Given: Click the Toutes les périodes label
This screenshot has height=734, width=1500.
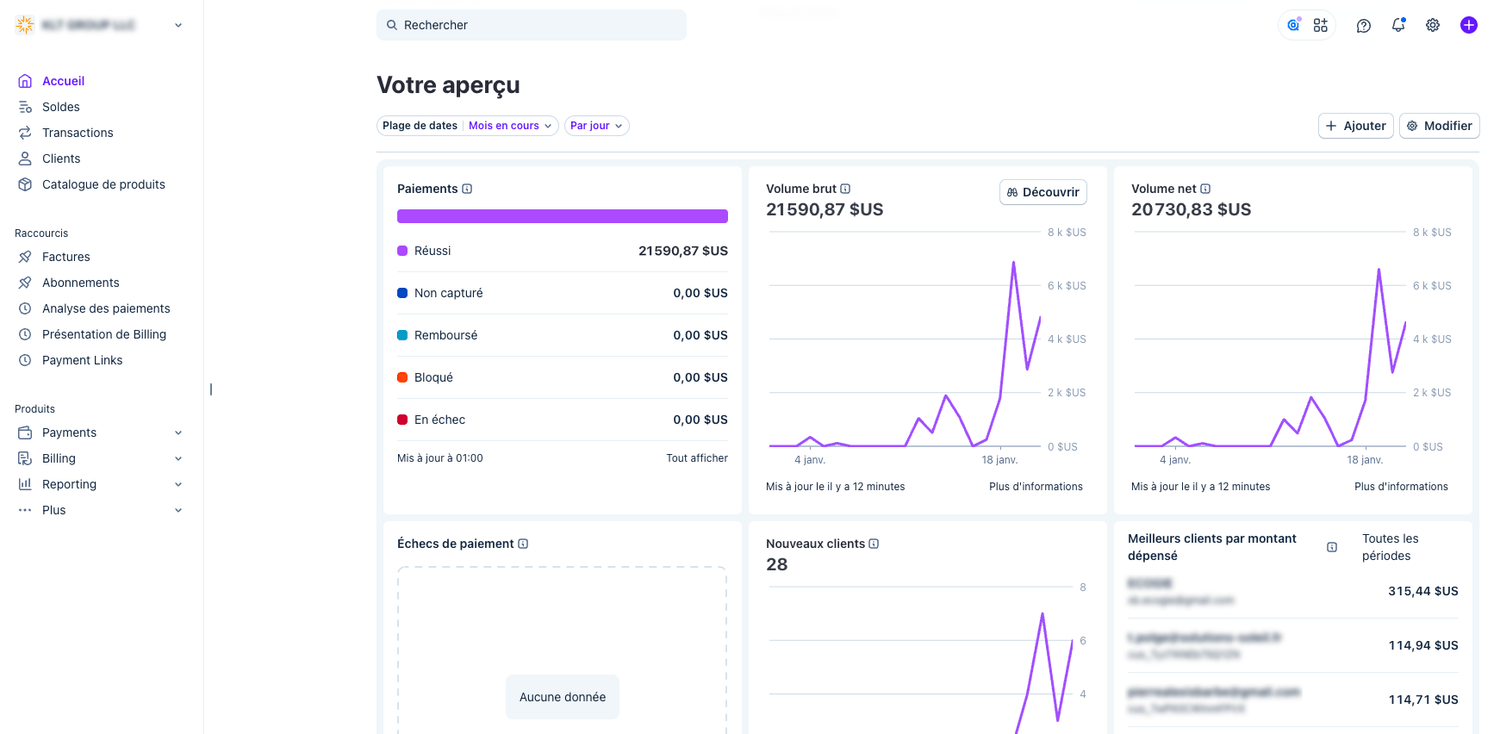Looking at the screenshot, I should [x=1390, y=547].
